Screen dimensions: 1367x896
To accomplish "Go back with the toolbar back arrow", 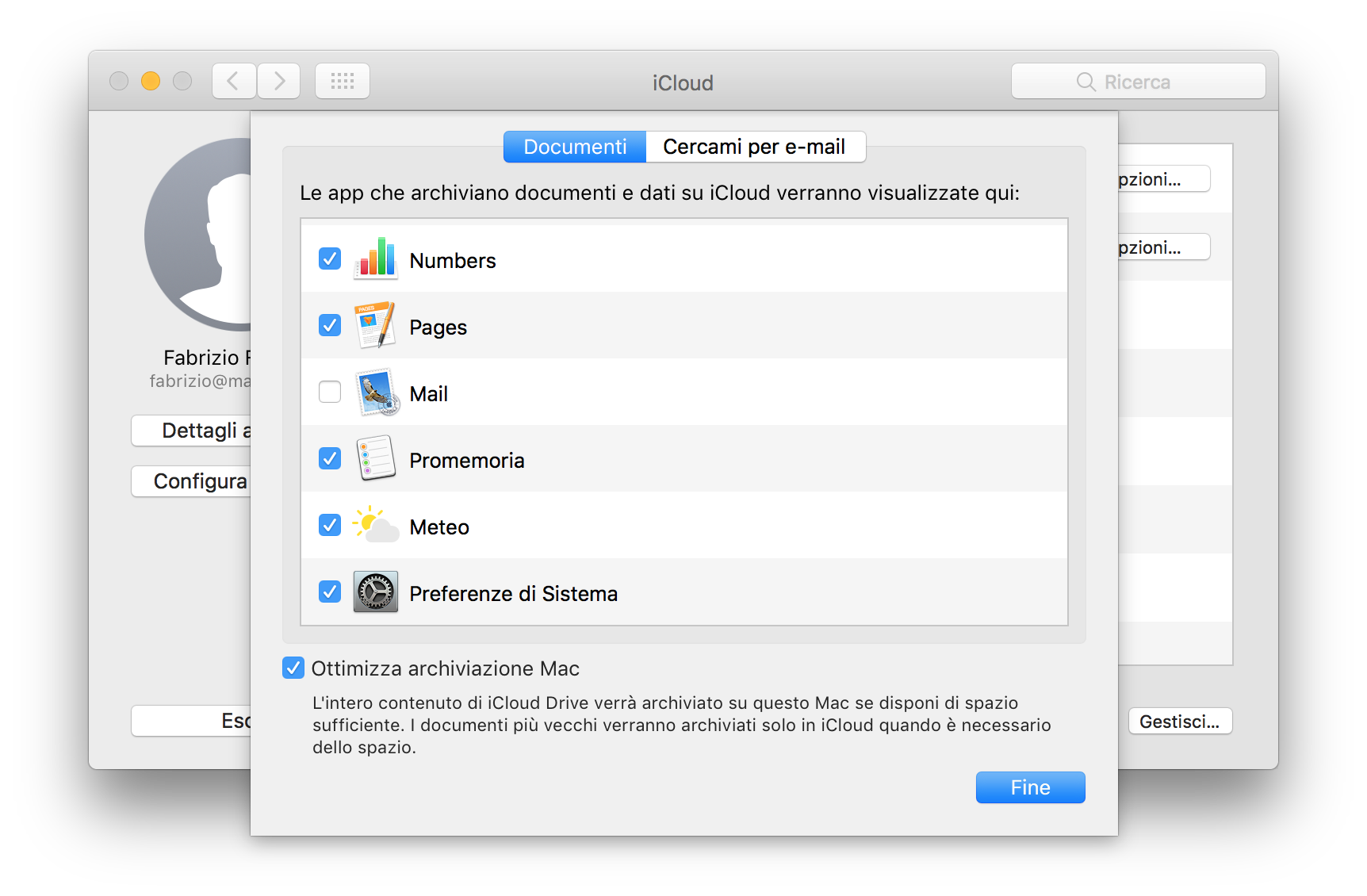I will pyautogui.click(x=234, y=81).
